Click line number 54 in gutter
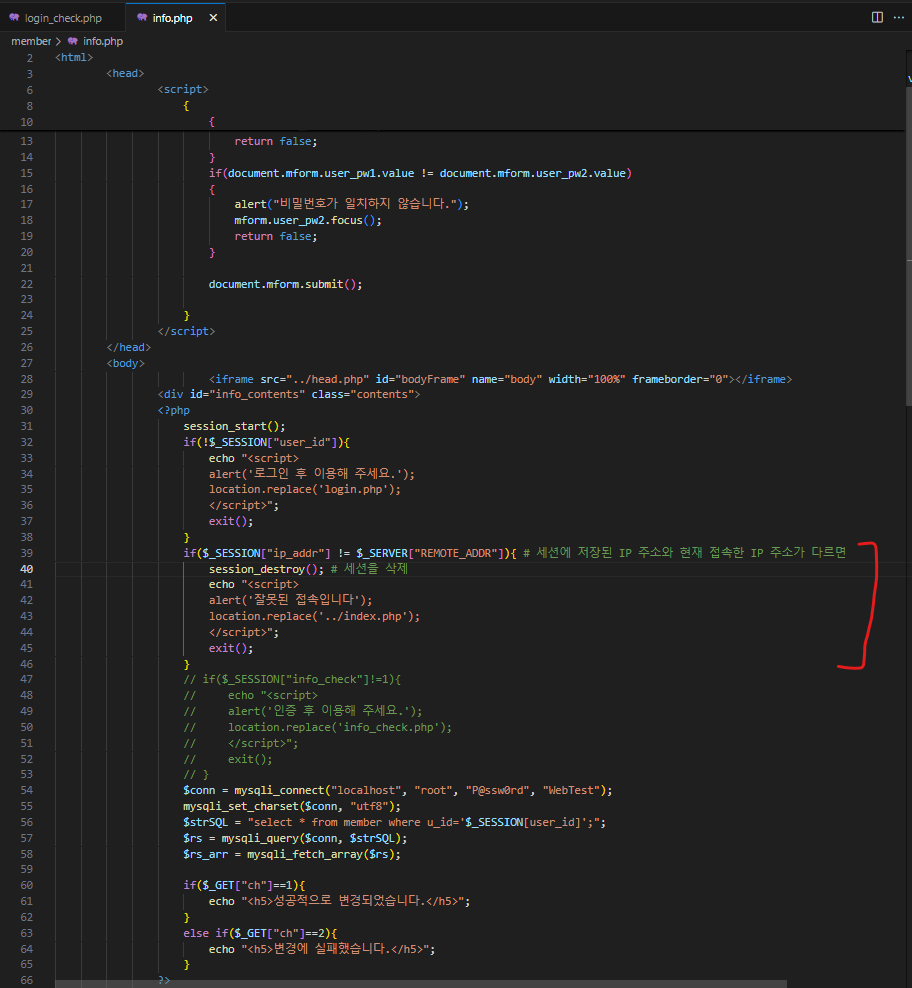The height and width of the screenshot is (988, 912). (26, 790)
